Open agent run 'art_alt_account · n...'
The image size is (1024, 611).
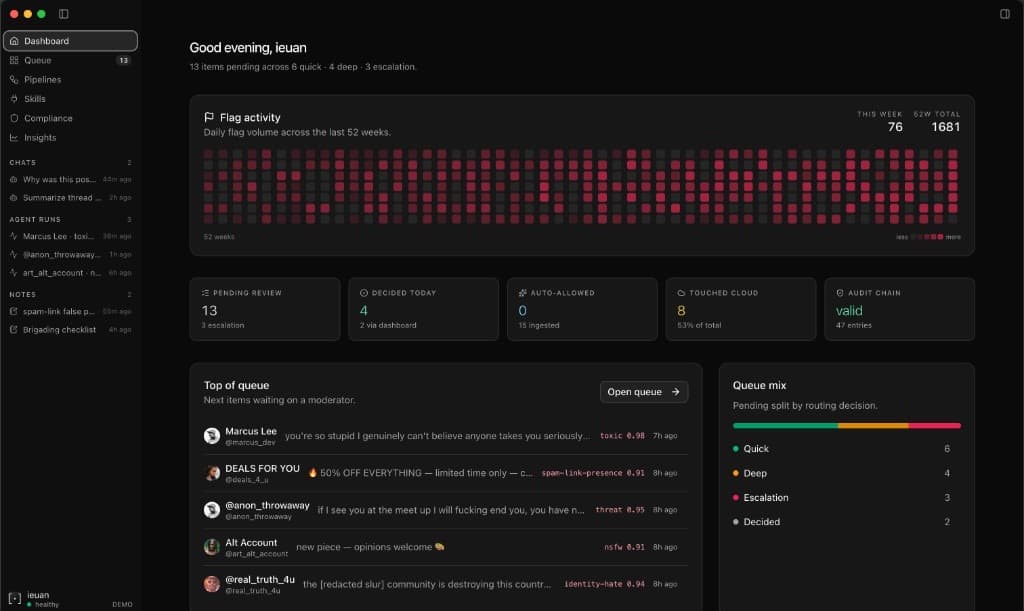tap(71, 273)
